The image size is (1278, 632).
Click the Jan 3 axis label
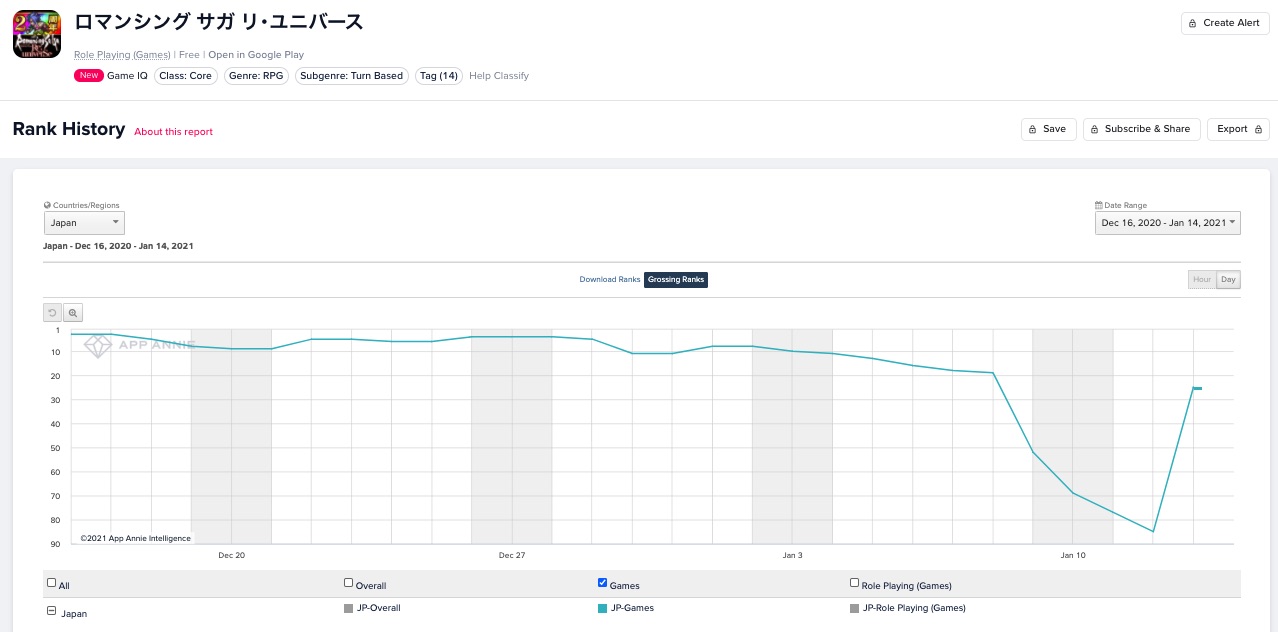tap(792, 555)
